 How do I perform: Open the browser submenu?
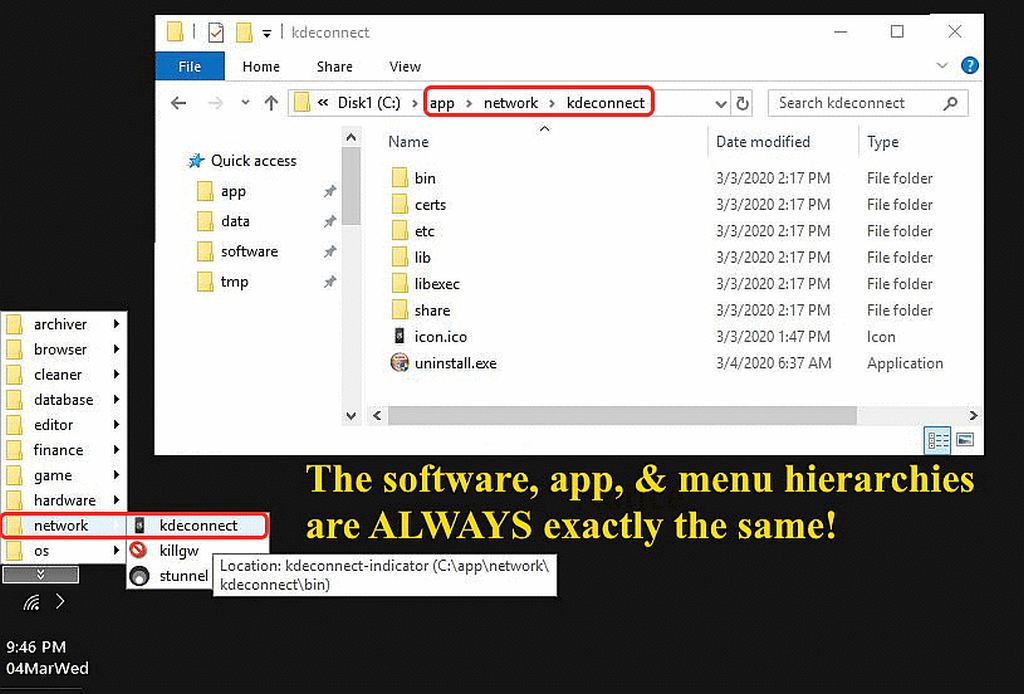(64, 349)
